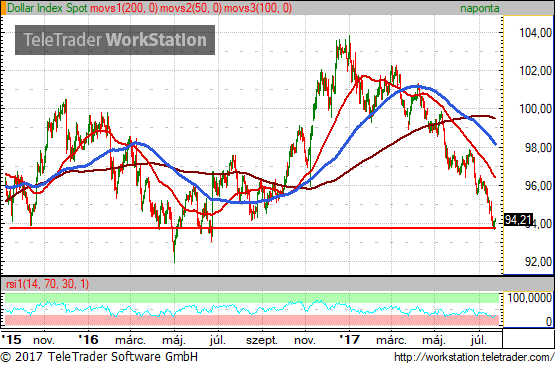Click the rsi1(14, 70, 30, 1) label

click(47, 284)
